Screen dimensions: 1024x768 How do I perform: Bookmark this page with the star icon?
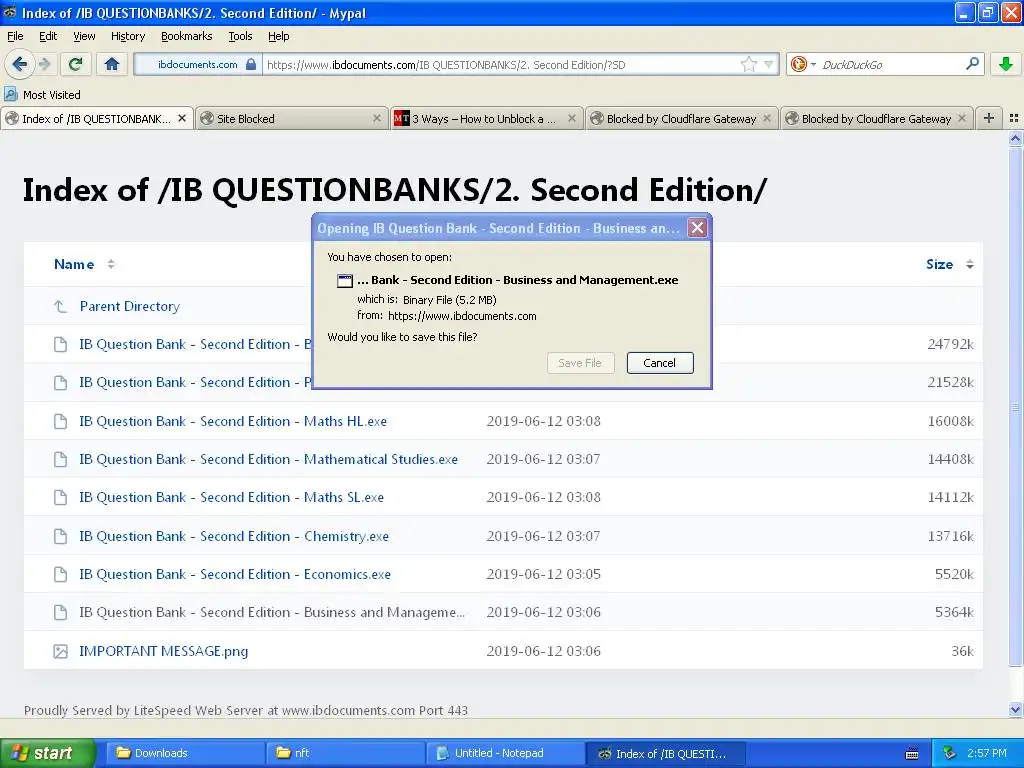coord(748,64)
